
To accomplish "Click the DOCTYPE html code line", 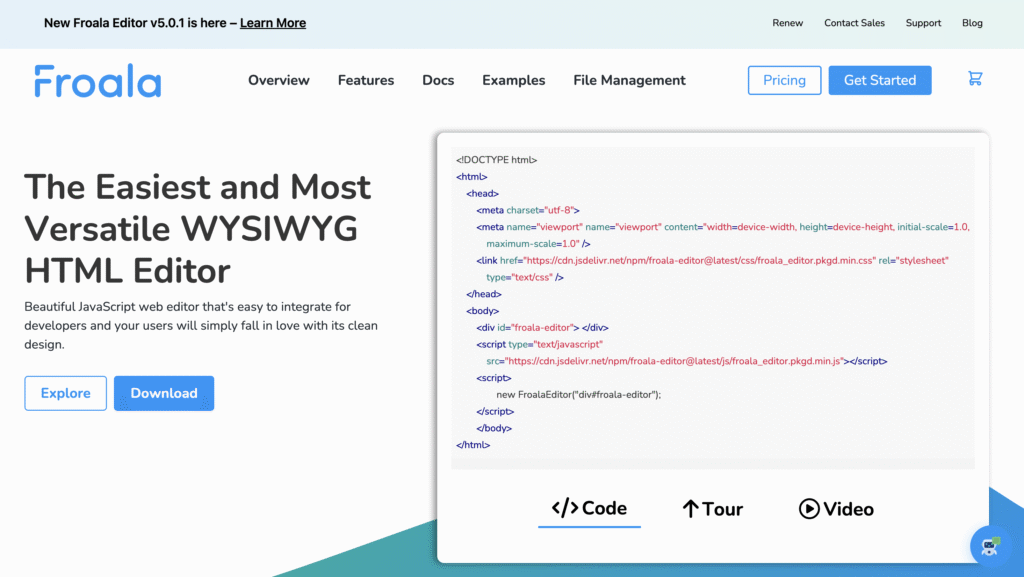I will tap(496, 160).
